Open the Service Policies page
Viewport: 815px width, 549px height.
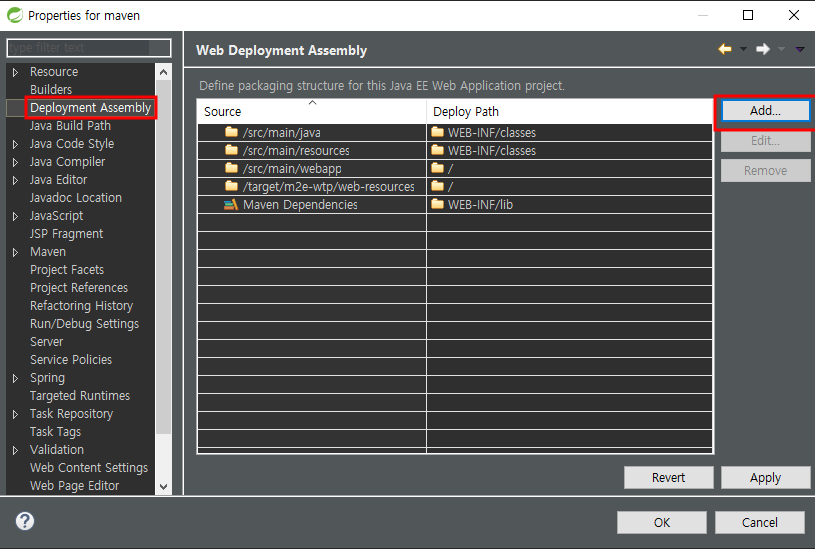pyautogui.click(x=71, y=360)
